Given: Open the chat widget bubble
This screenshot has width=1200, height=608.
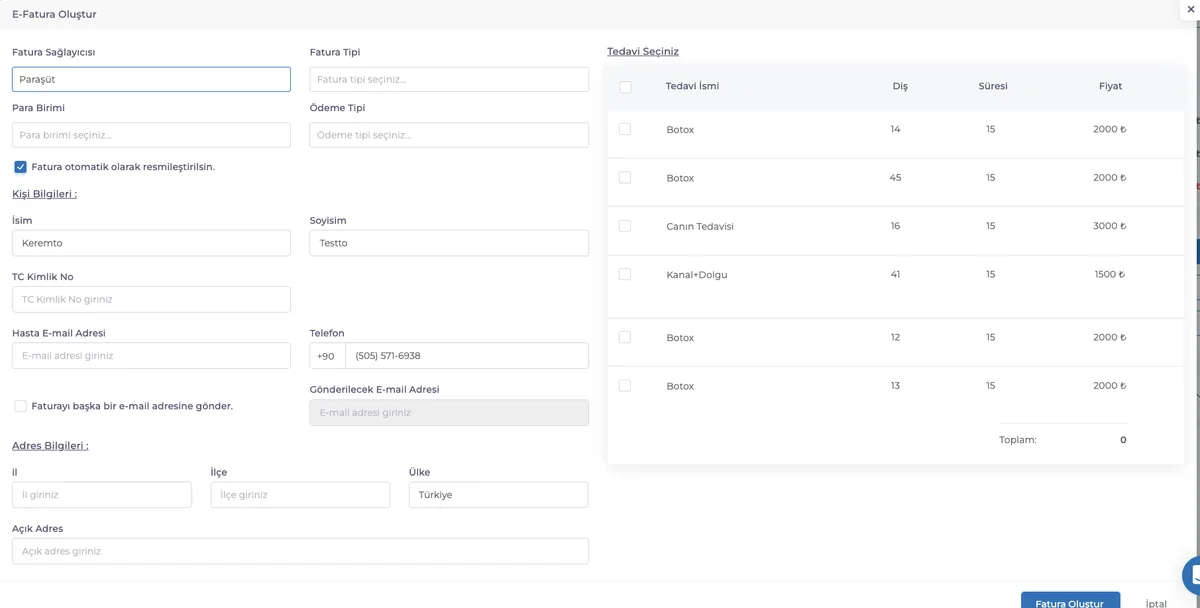Looking at the screenshot, I should (x=1191, y=577).
